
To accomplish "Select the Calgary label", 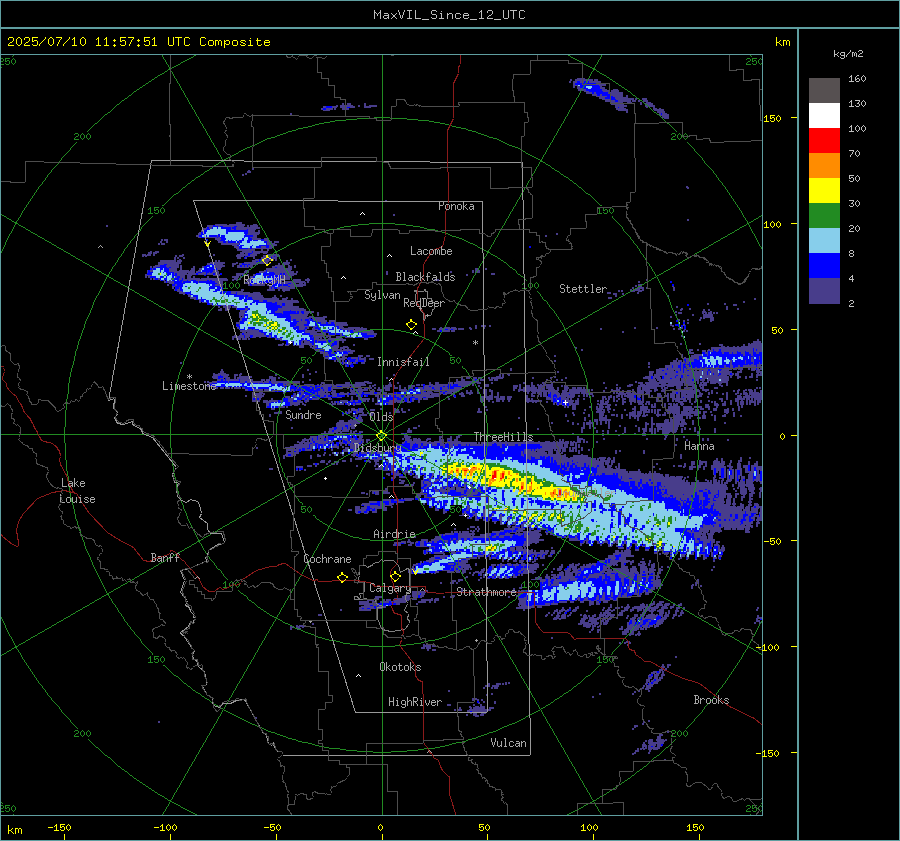I will (390, 588).
